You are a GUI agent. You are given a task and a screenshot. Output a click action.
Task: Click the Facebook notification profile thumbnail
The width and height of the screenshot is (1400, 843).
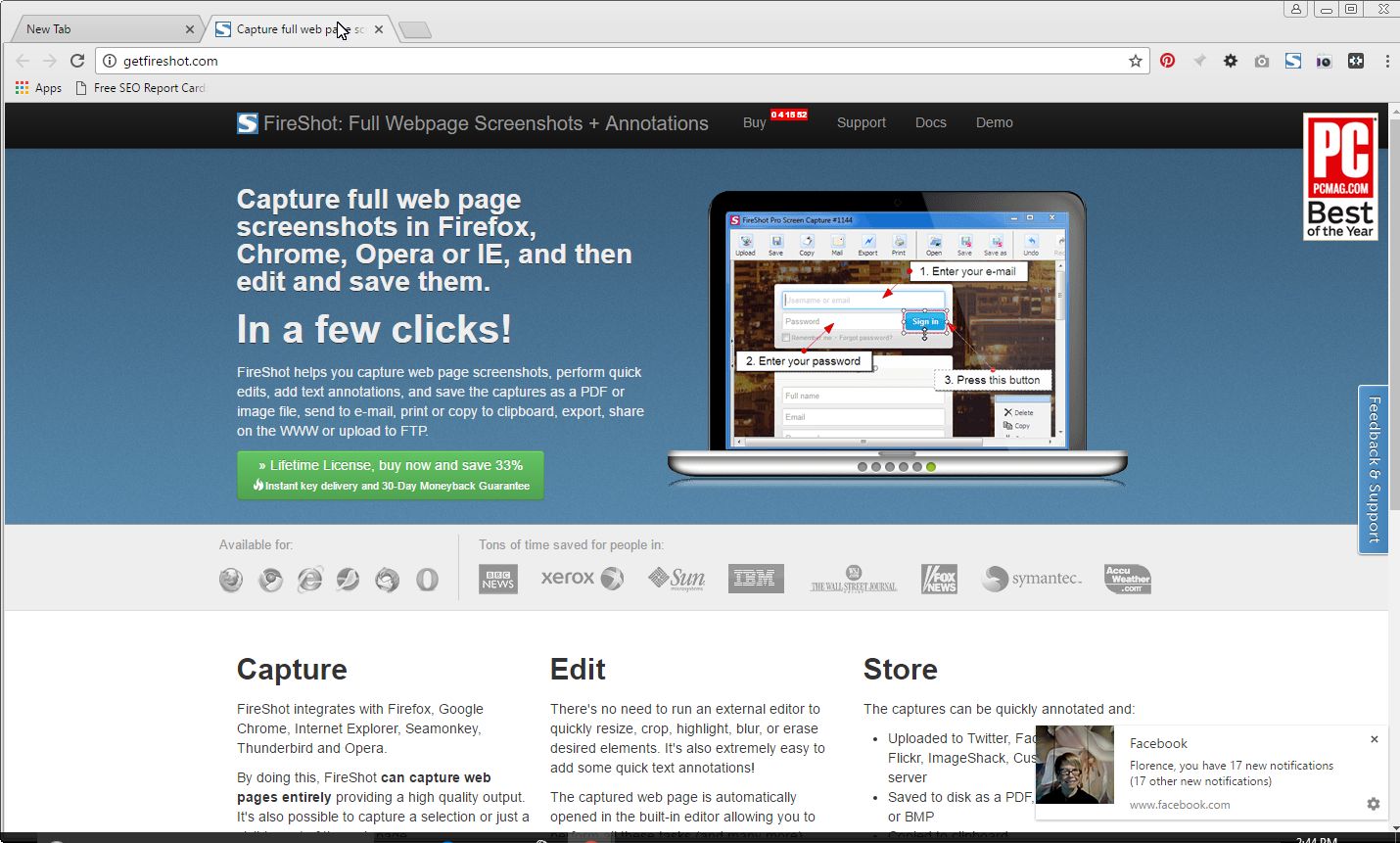pos(1075,765)
